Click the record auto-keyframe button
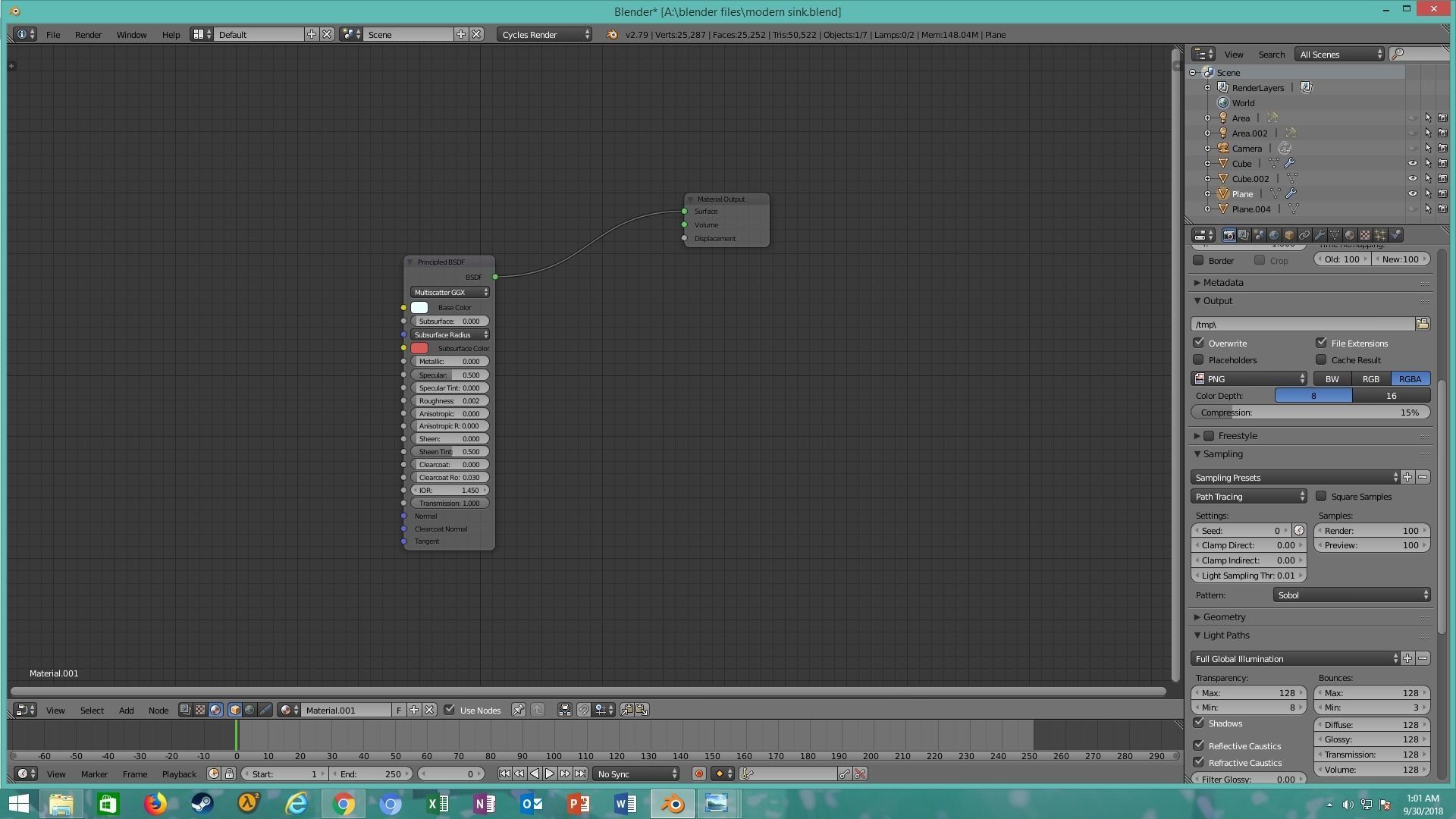1456x819 pixels. [698, 774]
